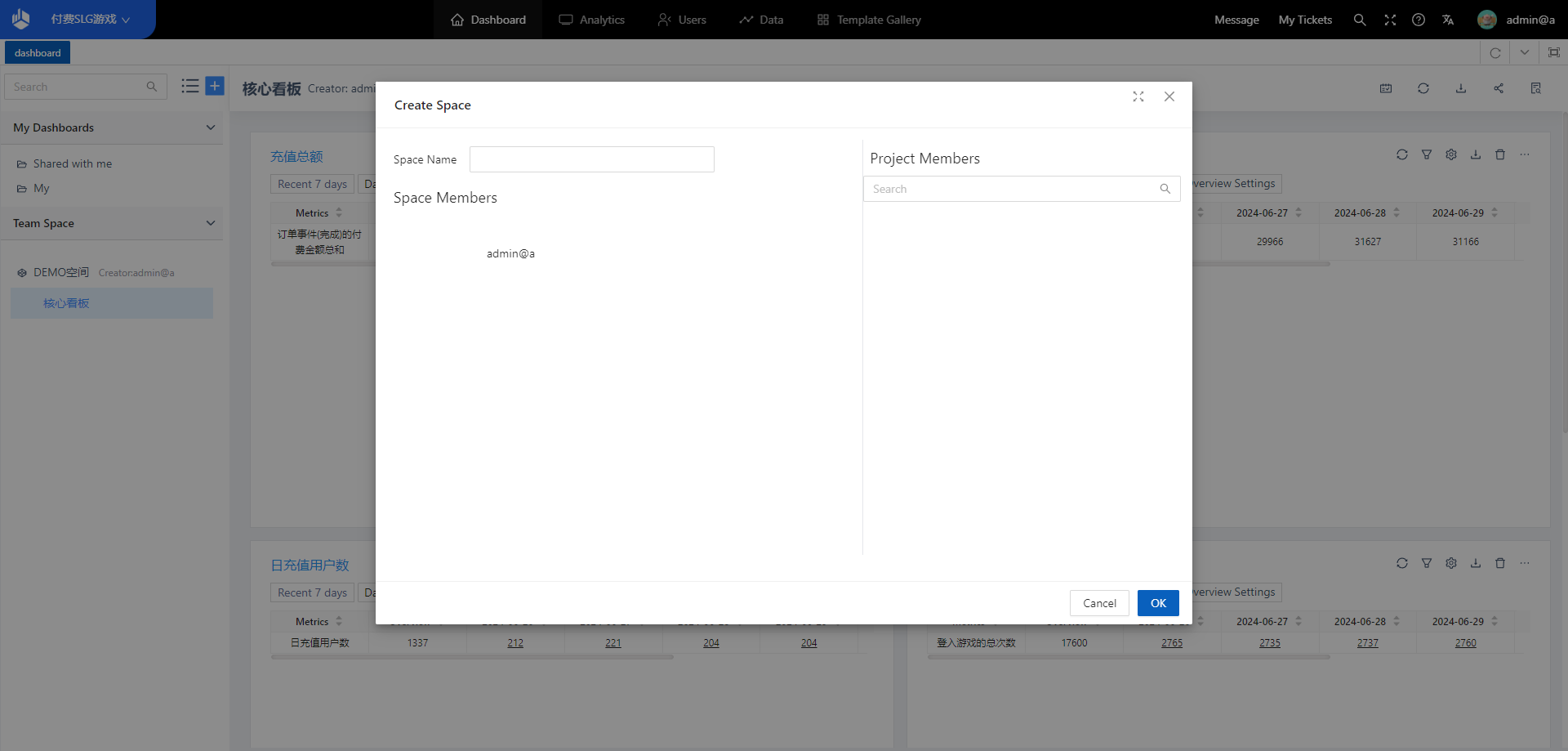Open the help question mark icon

tap(1419, 20)
